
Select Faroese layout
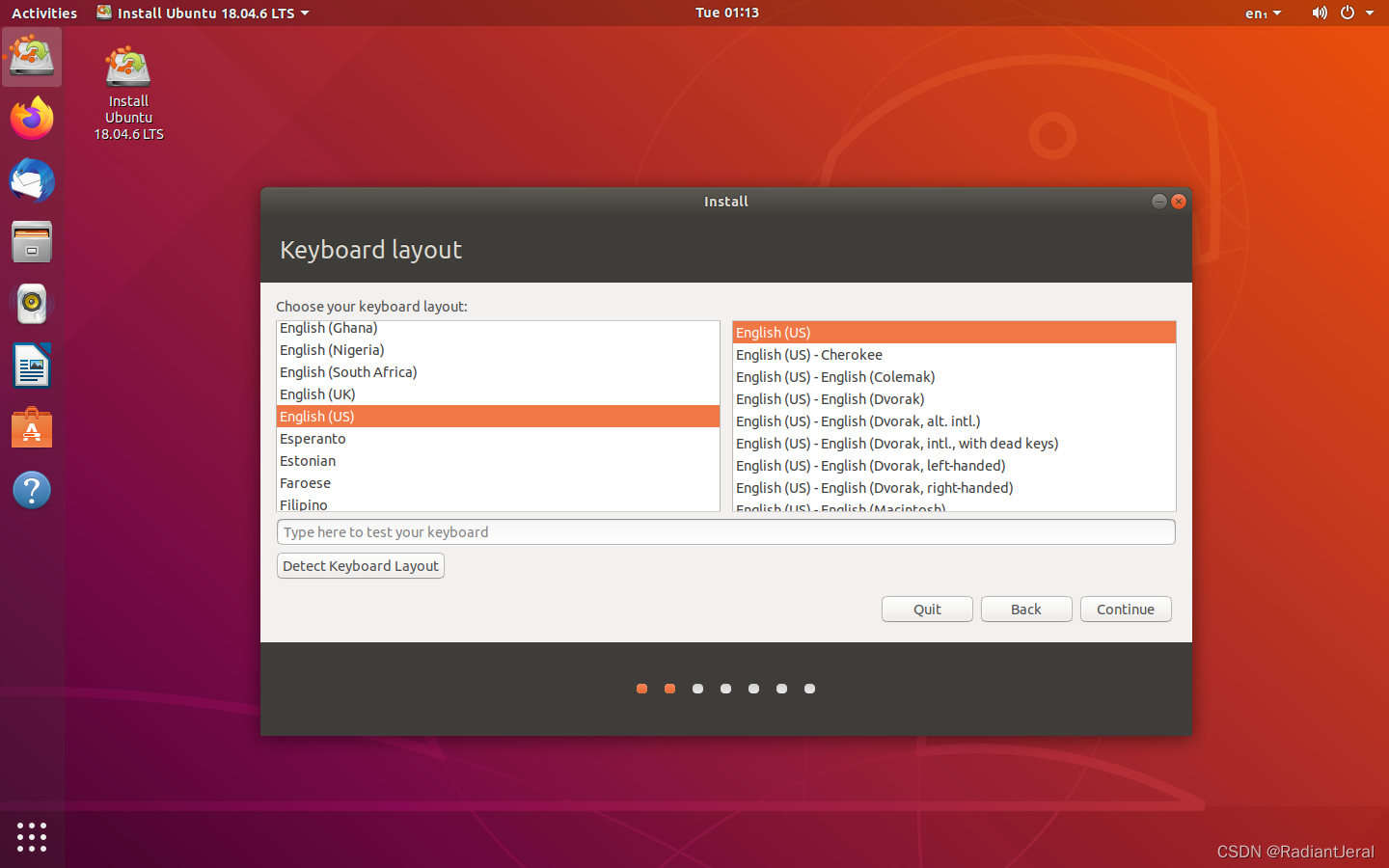click(x=498, y=483)
